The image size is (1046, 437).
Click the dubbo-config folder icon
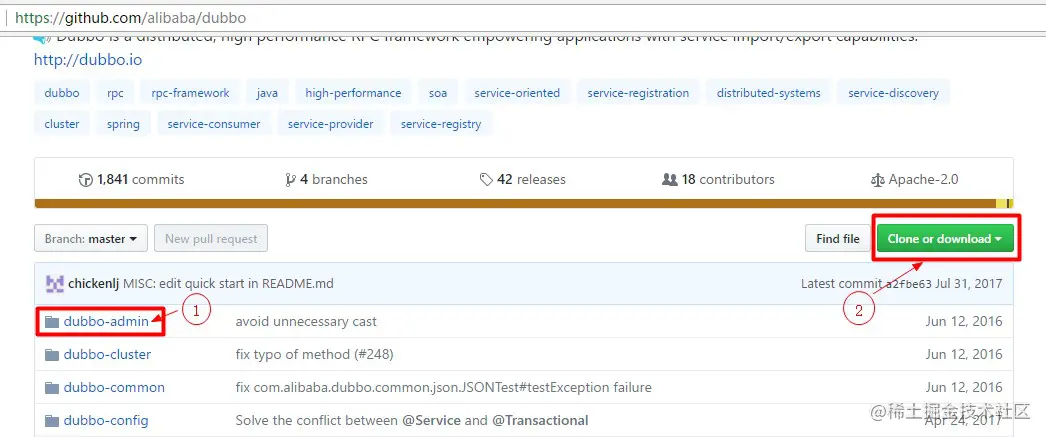(x=52, y=421)
